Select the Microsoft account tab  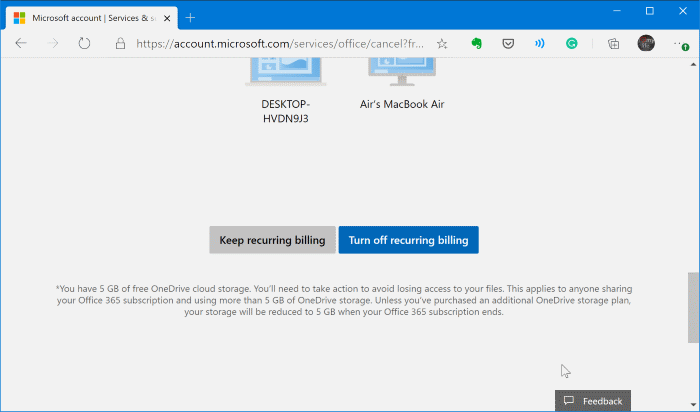coord(92,18)
